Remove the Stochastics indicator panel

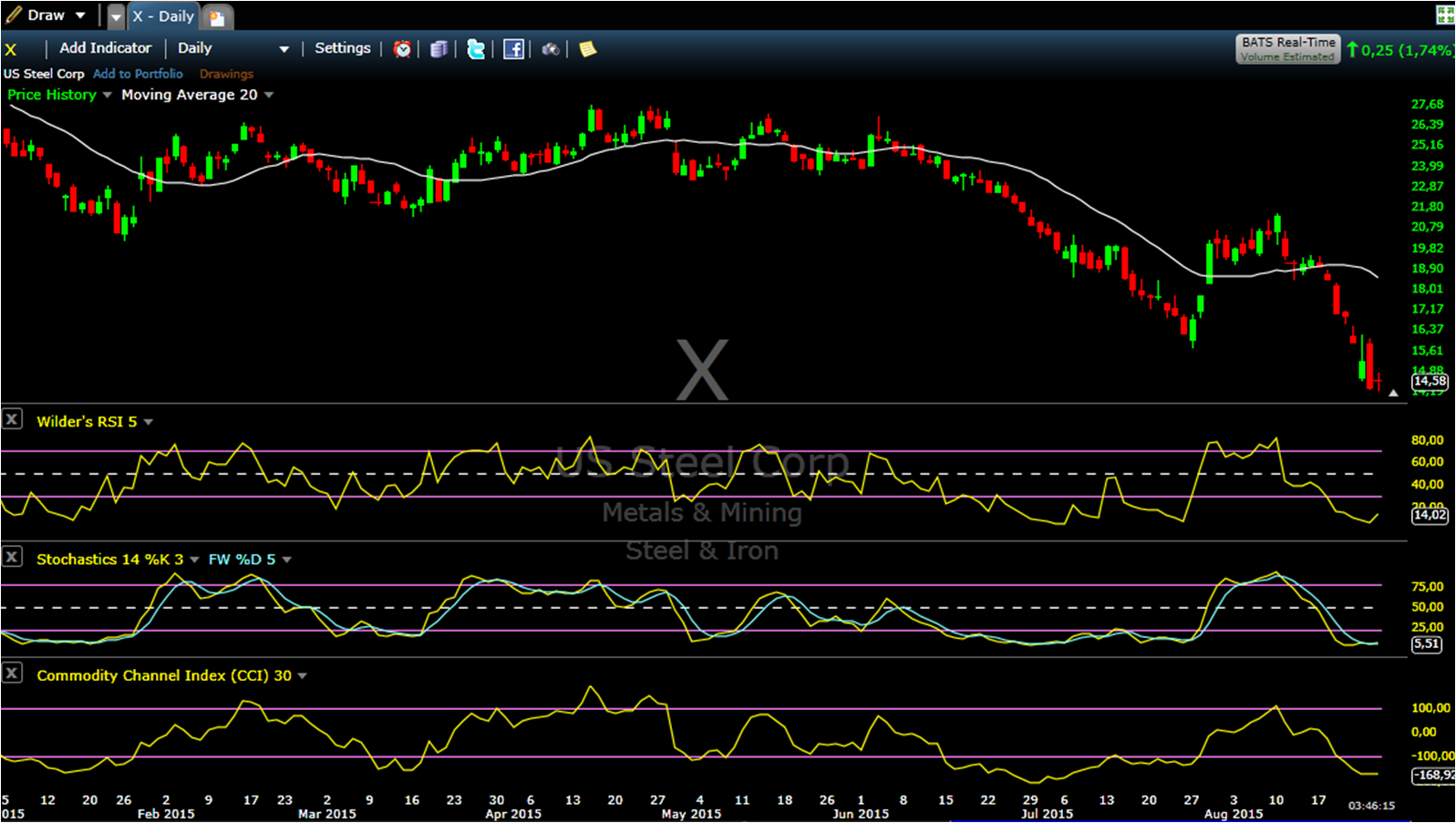[12, 557]
